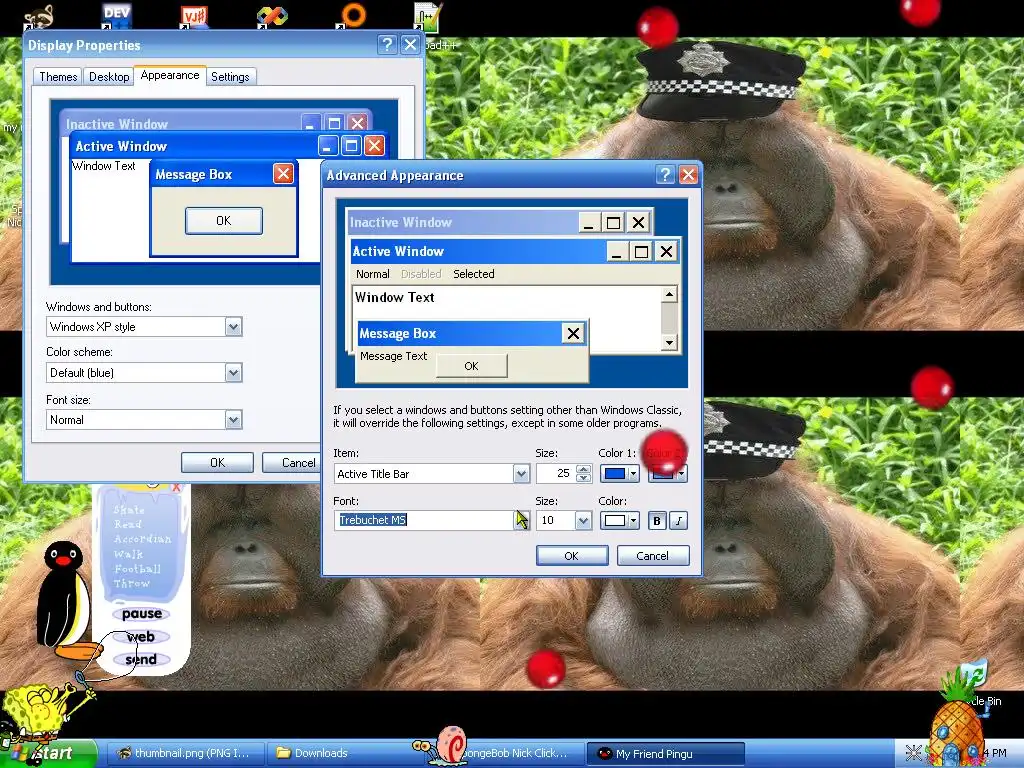This screenshot has height=768, width=1024.
Task: Open the VJ# desktop shortcut icon
Action: pos(194,16)
